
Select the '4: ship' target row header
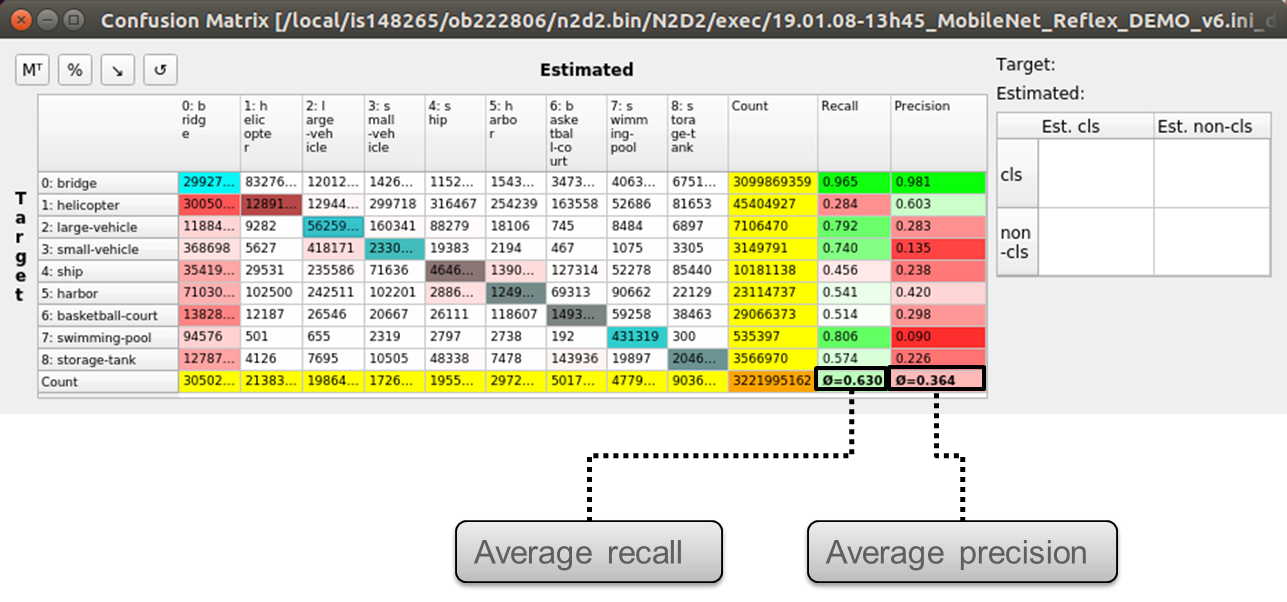[x=108, y=271]
